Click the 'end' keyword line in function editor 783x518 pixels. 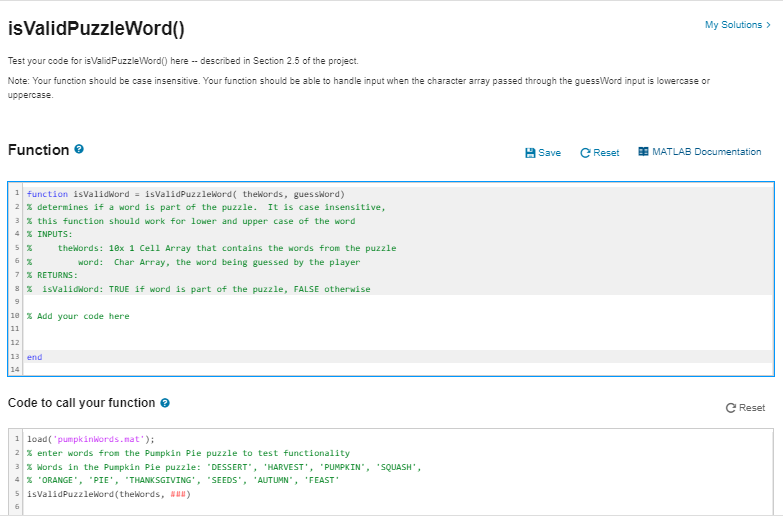[x=35, y=357]
